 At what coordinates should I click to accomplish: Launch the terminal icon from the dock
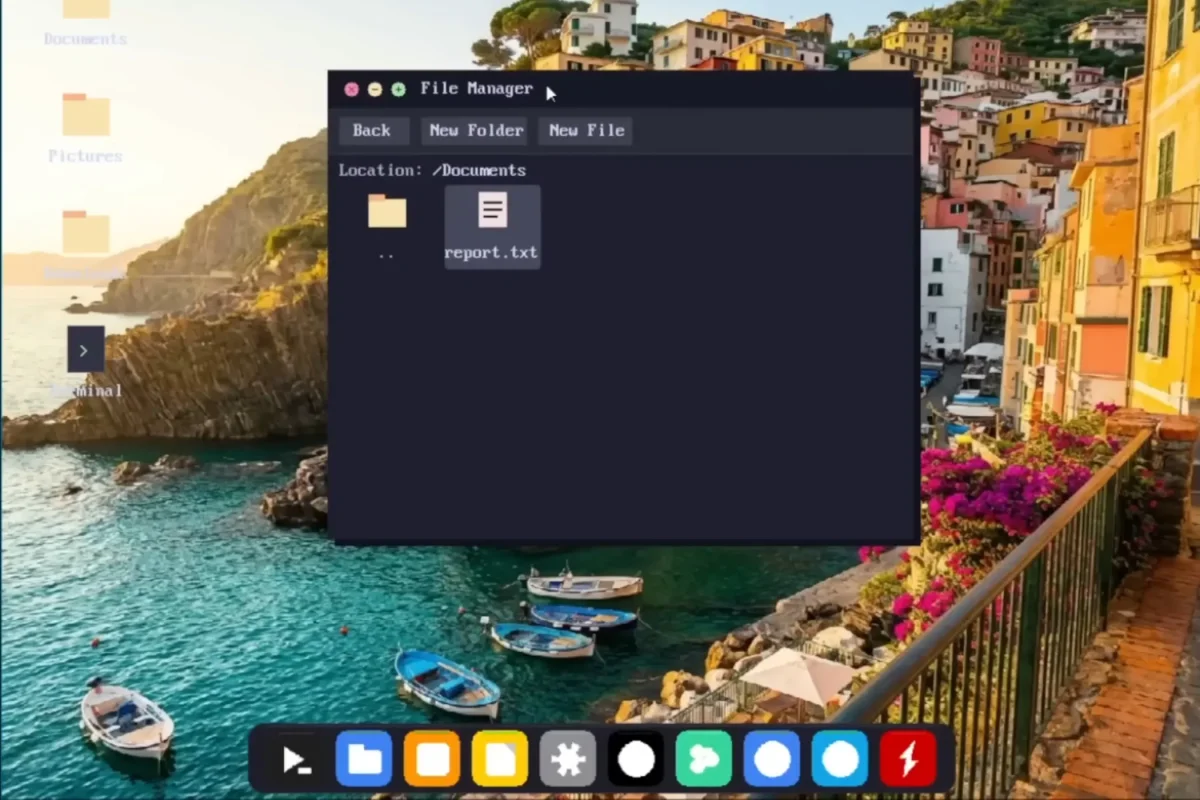[x=296, y=758]
